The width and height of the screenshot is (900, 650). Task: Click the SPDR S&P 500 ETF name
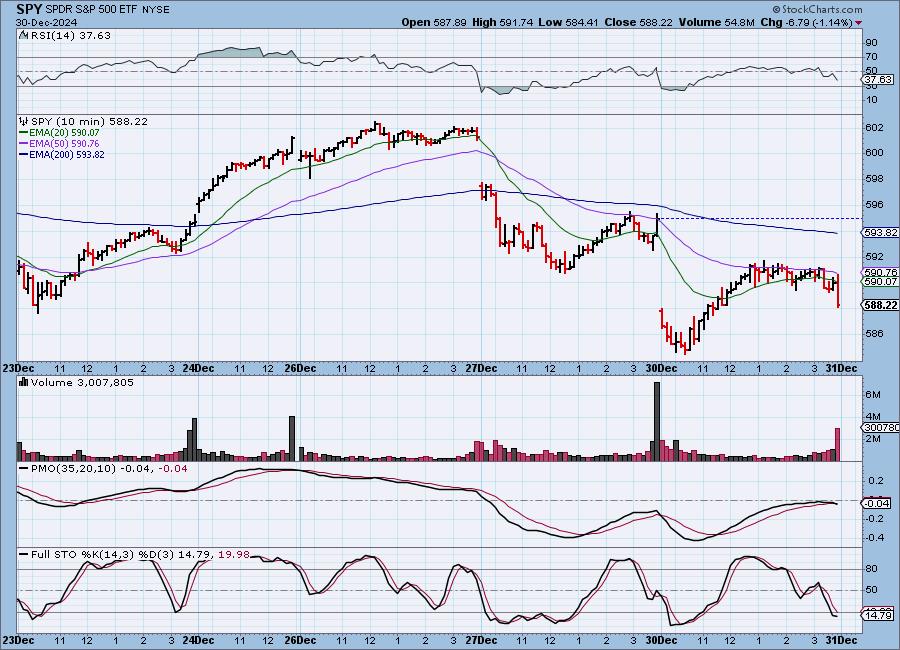90,10
